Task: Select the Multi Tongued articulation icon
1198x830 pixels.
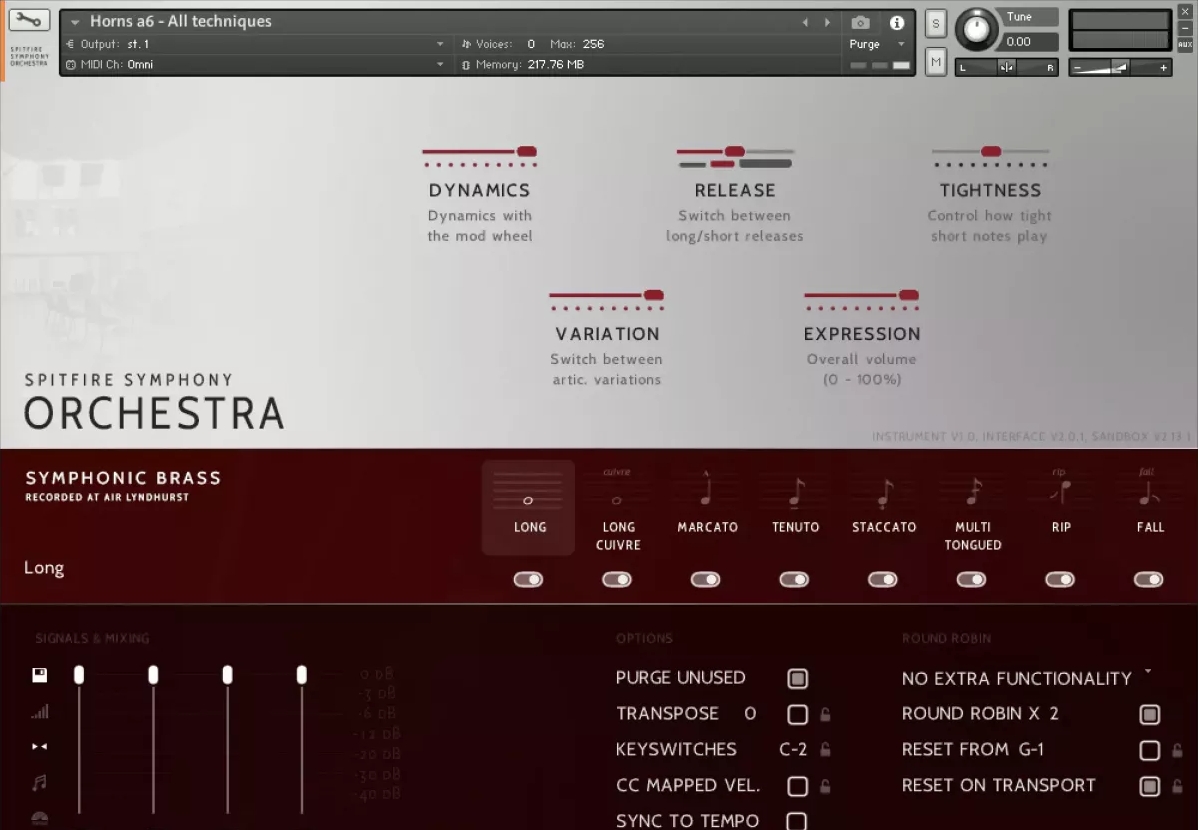Action: (x=973, y=491)
